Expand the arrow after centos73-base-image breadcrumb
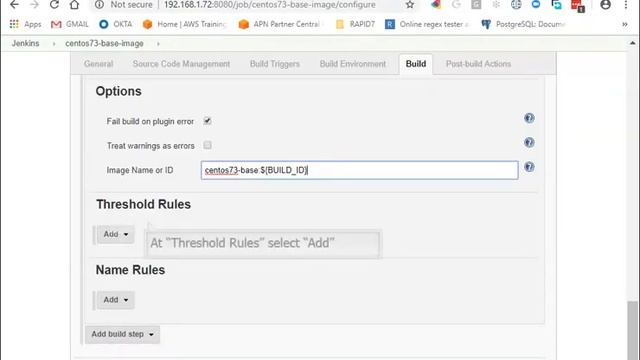Viewport: 640px width, 360px height. pos(158,44)
